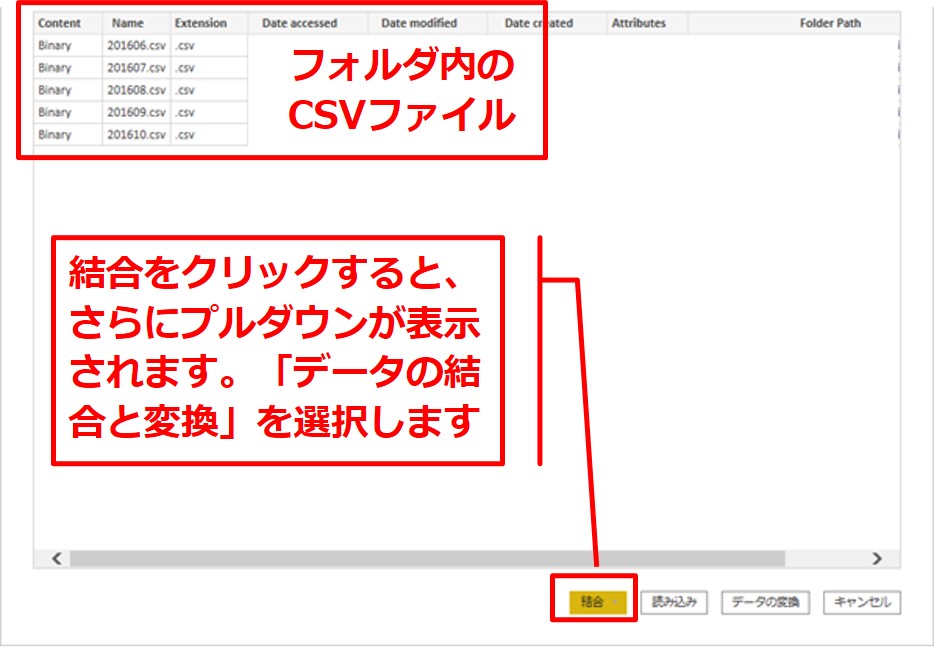Click the Binary cell in first row
Viewport: 934px width, 647px height.
pyautogui.click(x=55, y=46)
